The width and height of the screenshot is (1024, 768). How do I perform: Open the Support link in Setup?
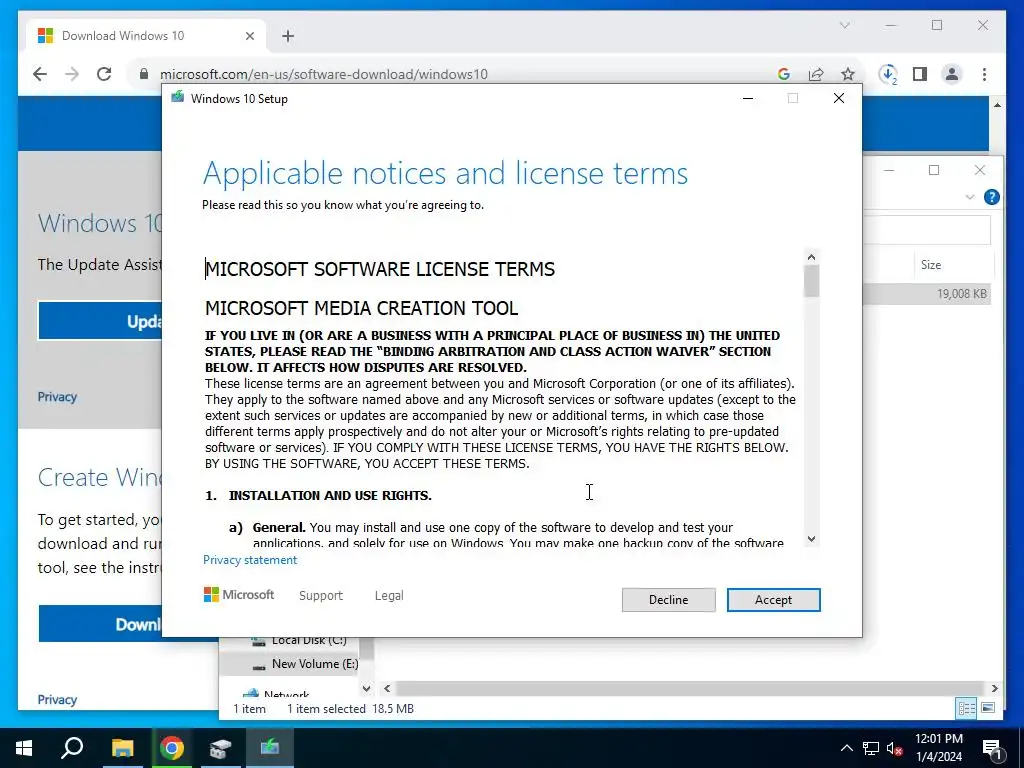click(321, 596)
